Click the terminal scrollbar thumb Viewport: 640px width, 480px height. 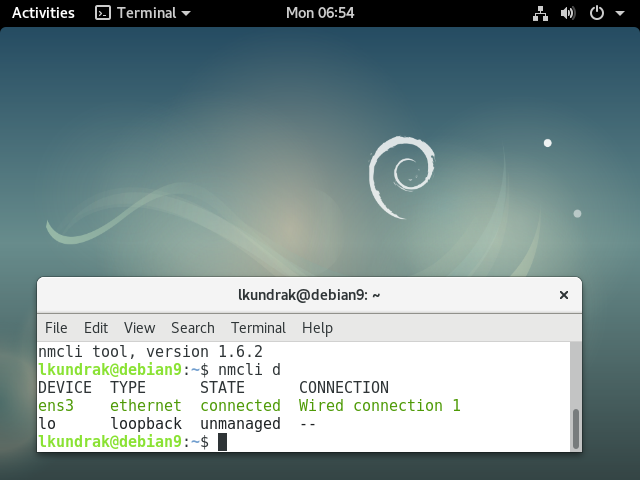576,429
